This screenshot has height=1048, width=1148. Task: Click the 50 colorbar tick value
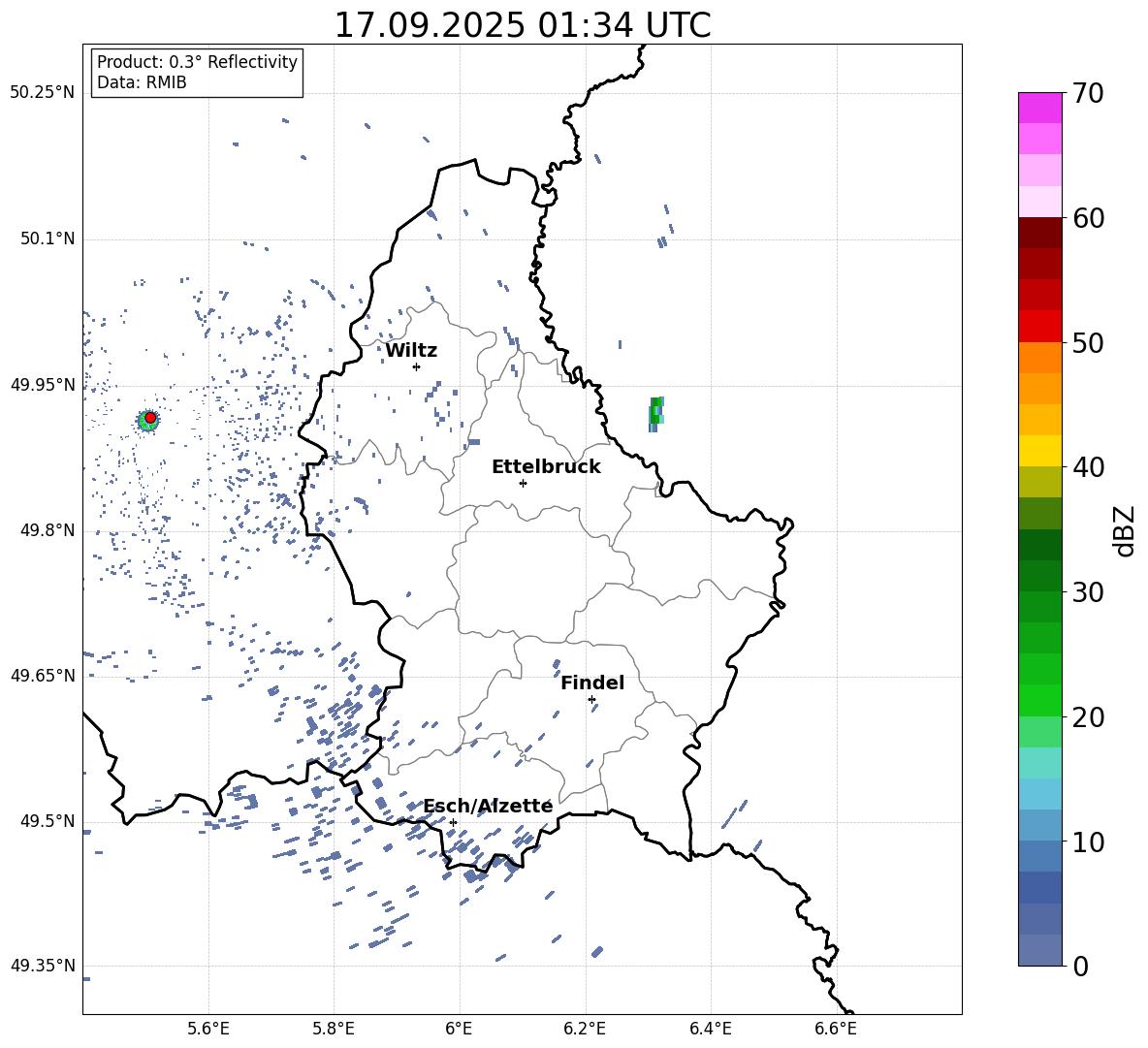coord(1089,342)
